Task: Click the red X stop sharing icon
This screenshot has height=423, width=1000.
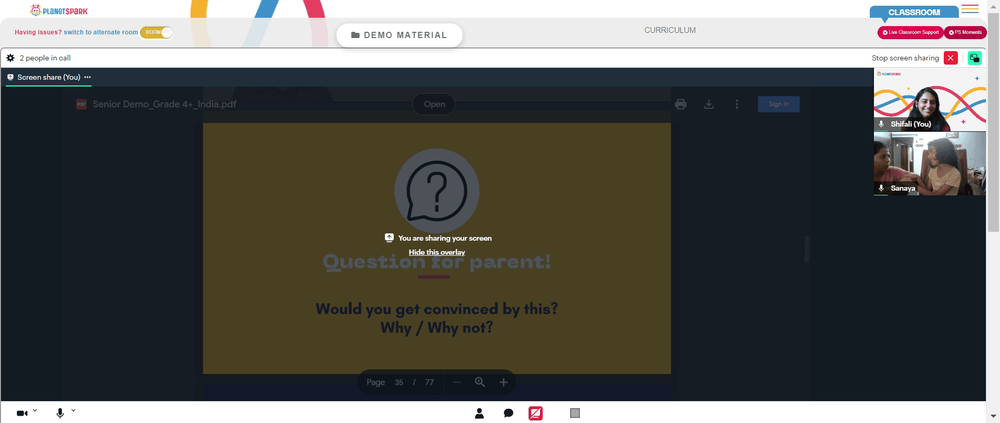Action: [x=951, y=58]
